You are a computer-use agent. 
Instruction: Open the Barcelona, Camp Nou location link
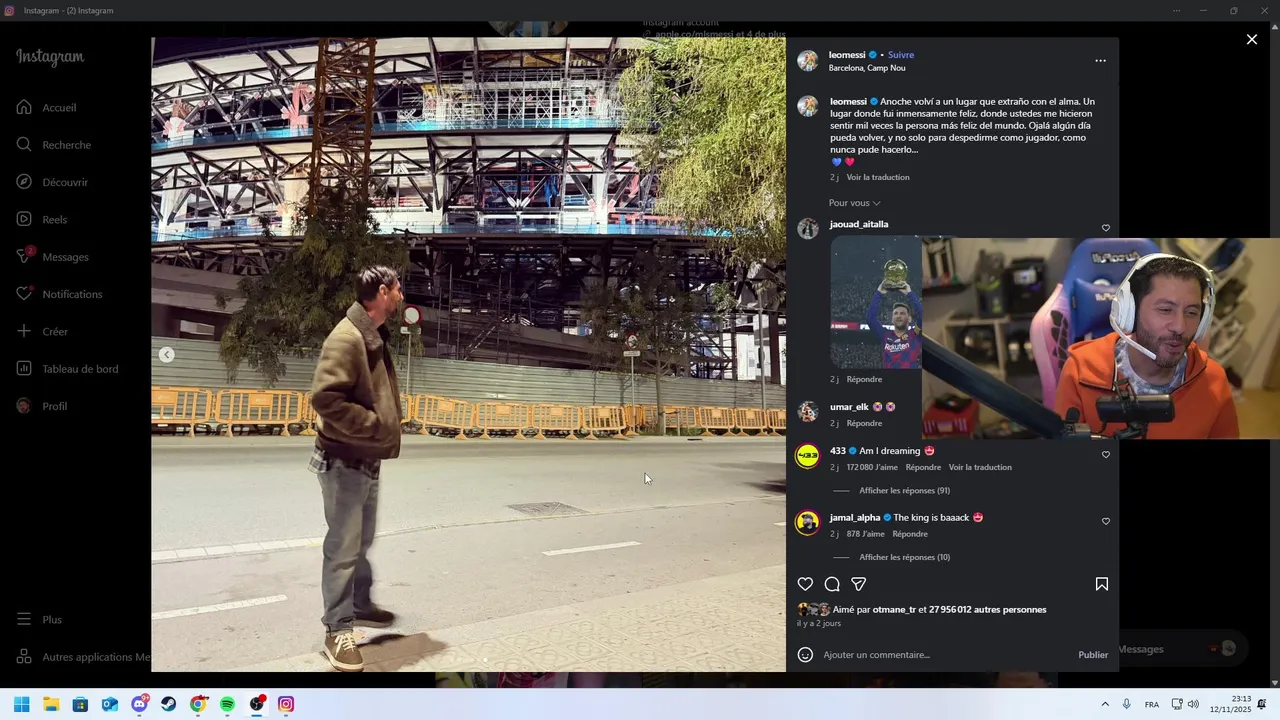(867, 68)
